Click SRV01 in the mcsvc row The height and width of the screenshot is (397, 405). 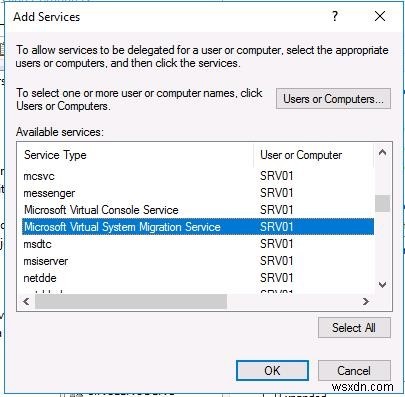click(277, 176)
